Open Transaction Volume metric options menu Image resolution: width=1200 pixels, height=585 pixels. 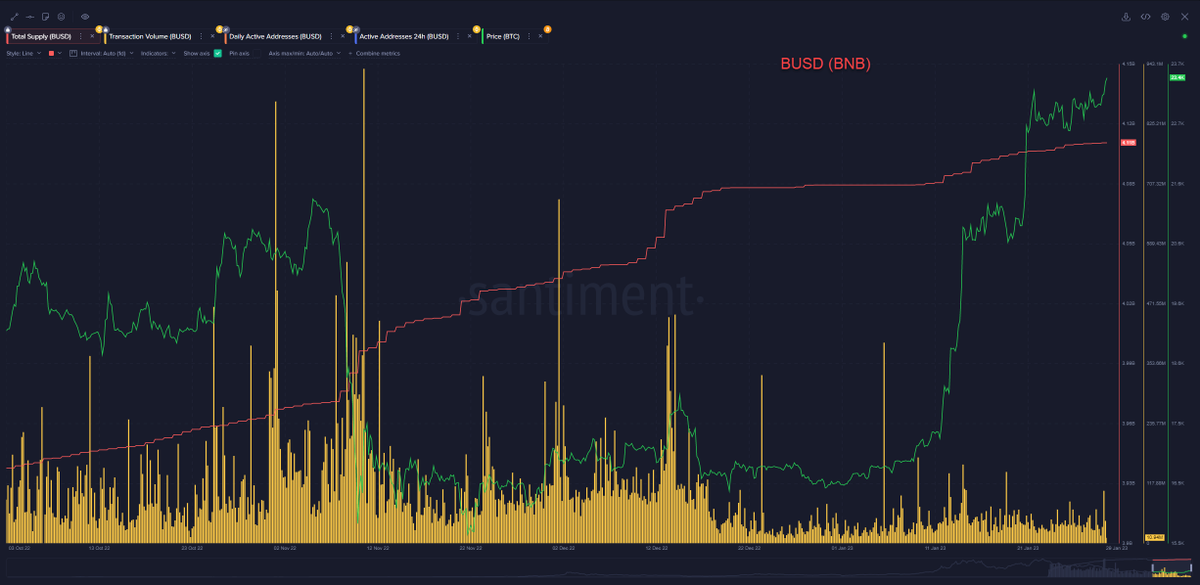(x=201, y=36)
